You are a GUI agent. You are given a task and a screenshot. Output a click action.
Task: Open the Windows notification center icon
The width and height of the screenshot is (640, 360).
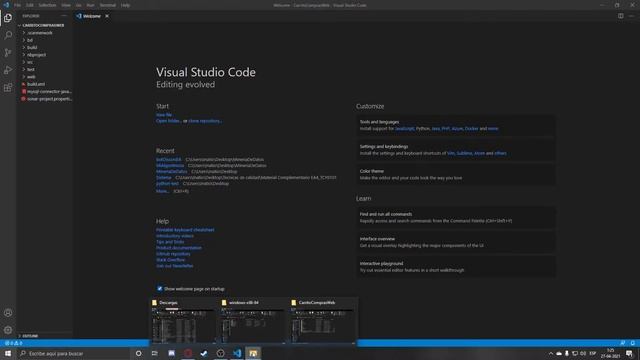pyautogui.click(x=629, y=353)
